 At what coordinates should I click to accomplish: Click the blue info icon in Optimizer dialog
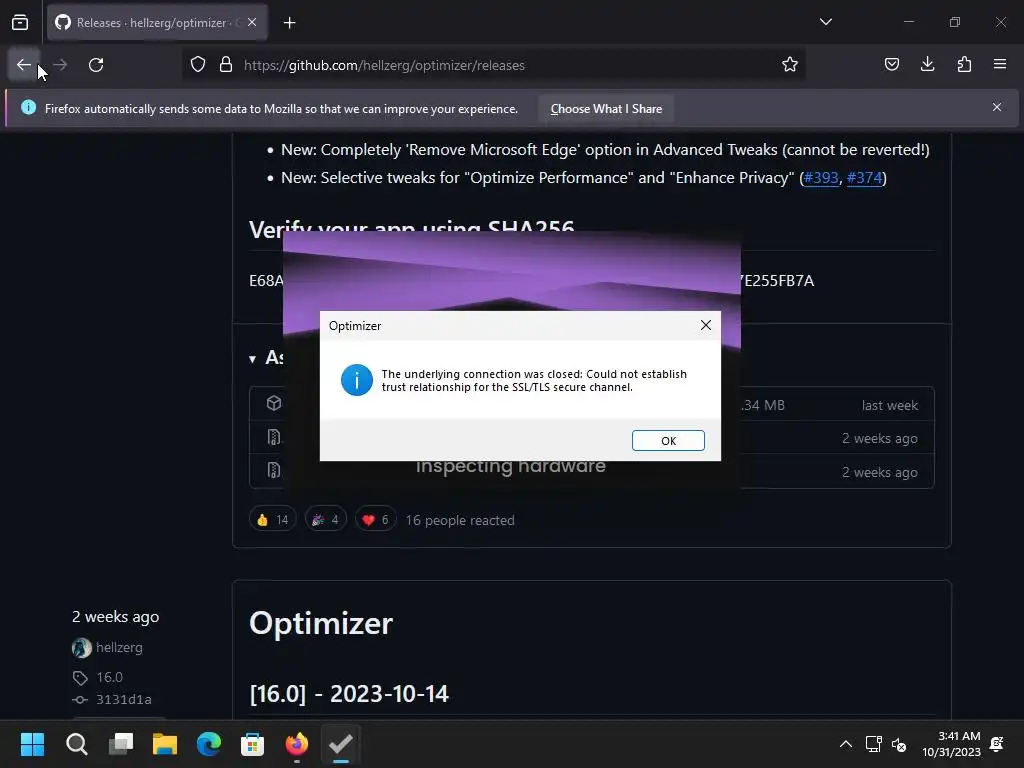(x=357, y=380)
